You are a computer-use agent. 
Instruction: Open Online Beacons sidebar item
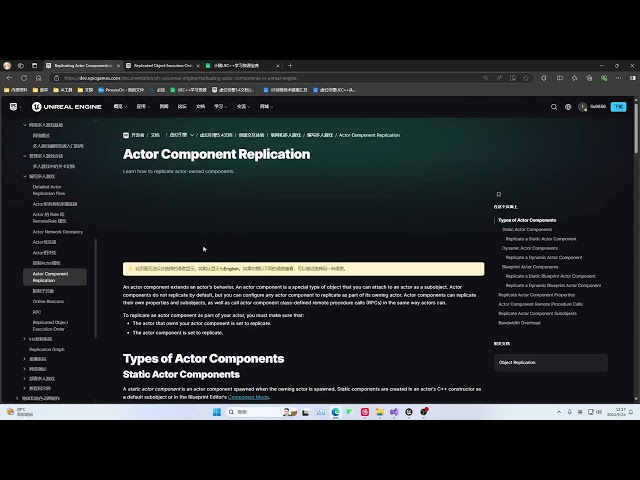(x=48, y=301)
